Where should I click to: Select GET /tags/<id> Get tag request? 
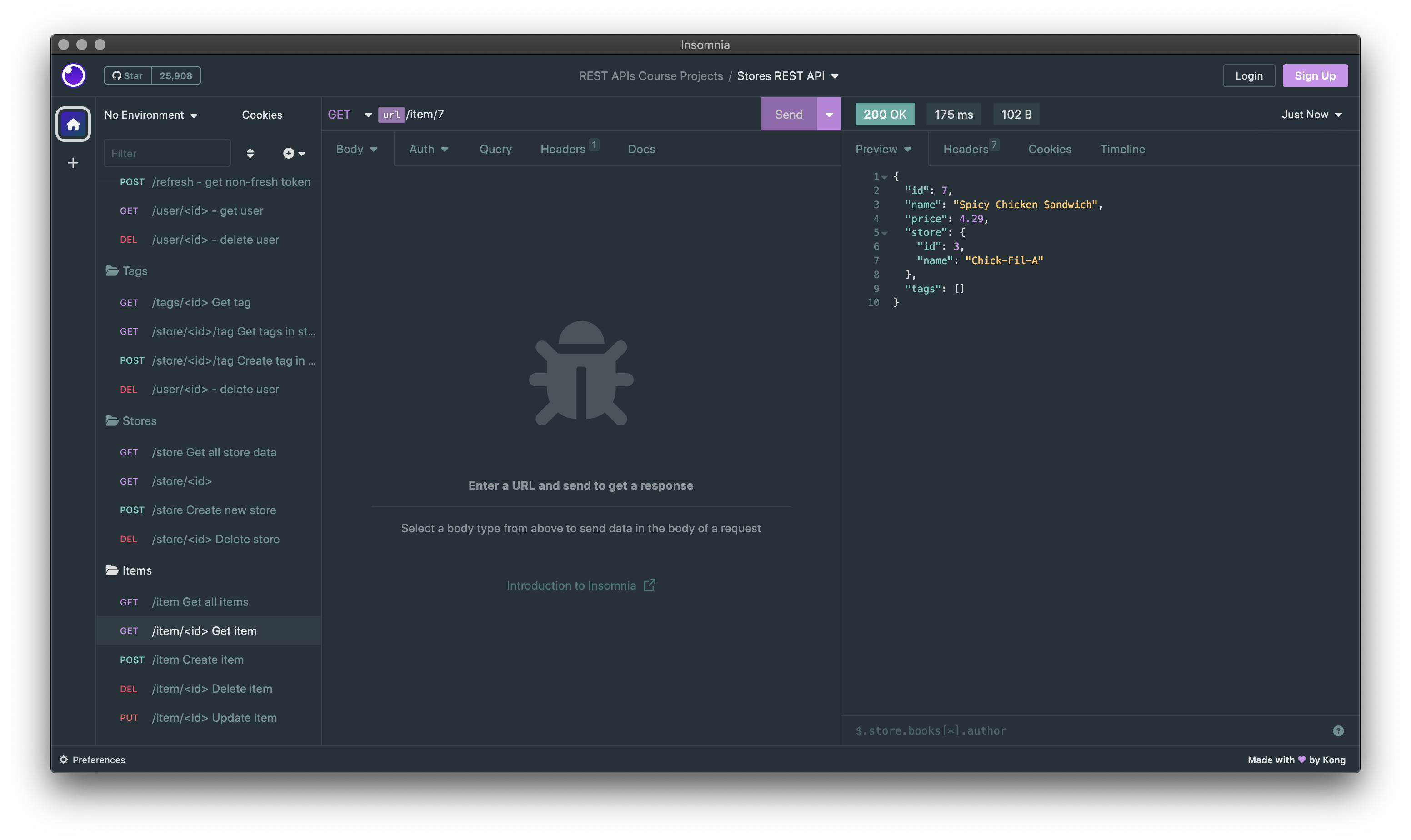coord(208,302)
